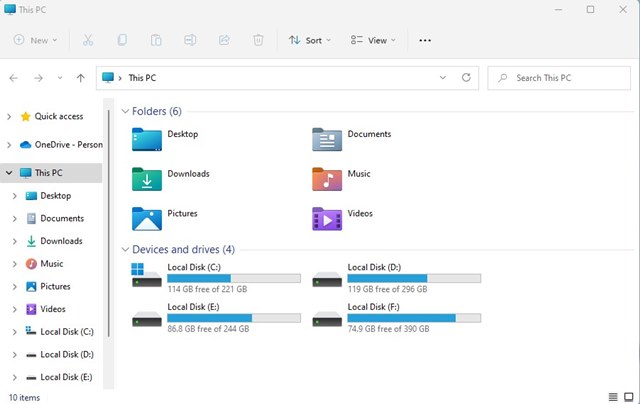
Task: Go back with the left arrow
Action: (x=13, y=78)
